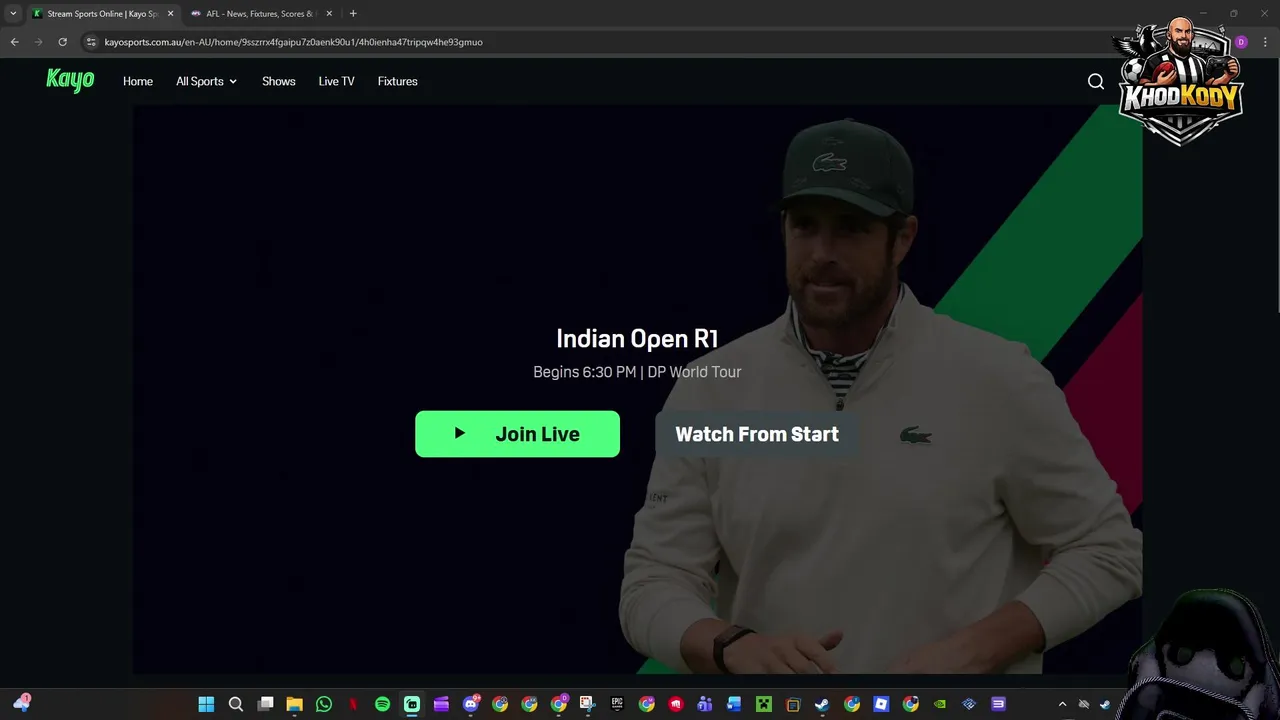Reload the current page
The width and height of the screenshot is (1280, 720).
coord(62,42)
